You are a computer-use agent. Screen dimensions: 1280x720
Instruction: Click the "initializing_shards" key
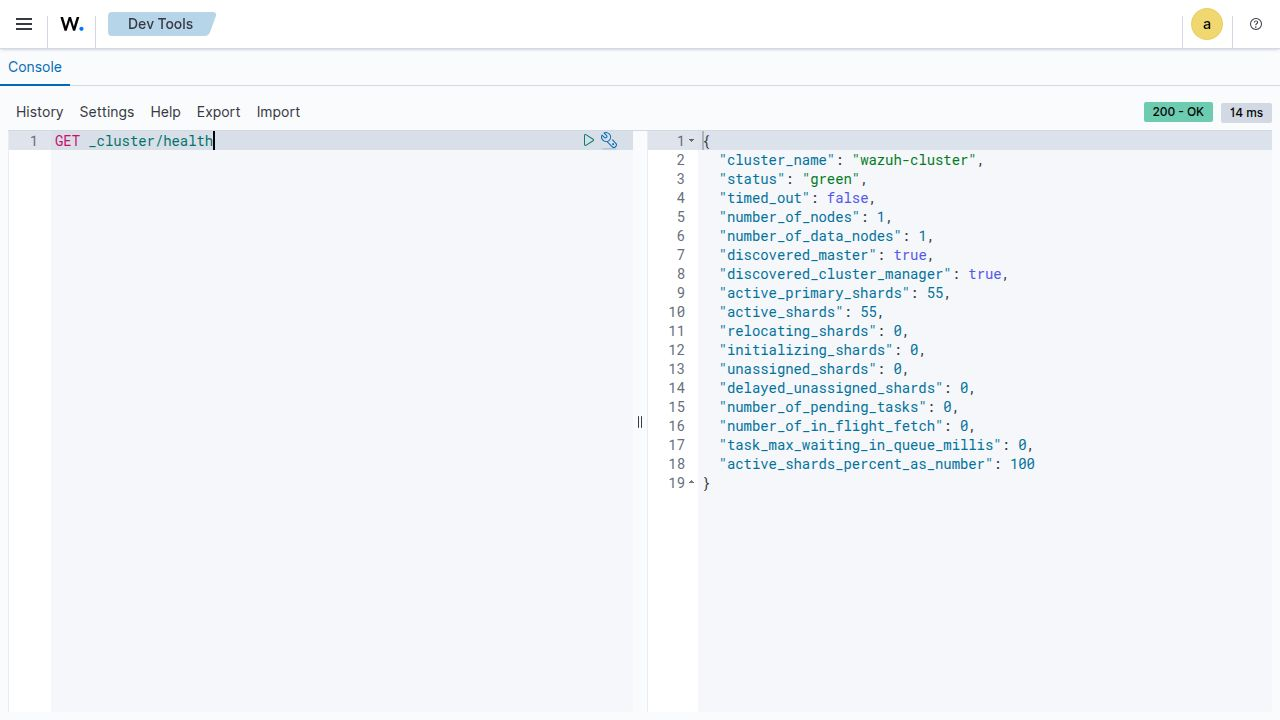point(806,350)
